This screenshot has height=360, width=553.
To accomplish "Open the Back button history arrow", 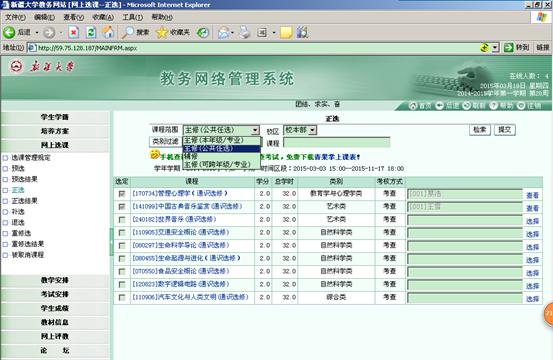I will click(x=37, y=33).
